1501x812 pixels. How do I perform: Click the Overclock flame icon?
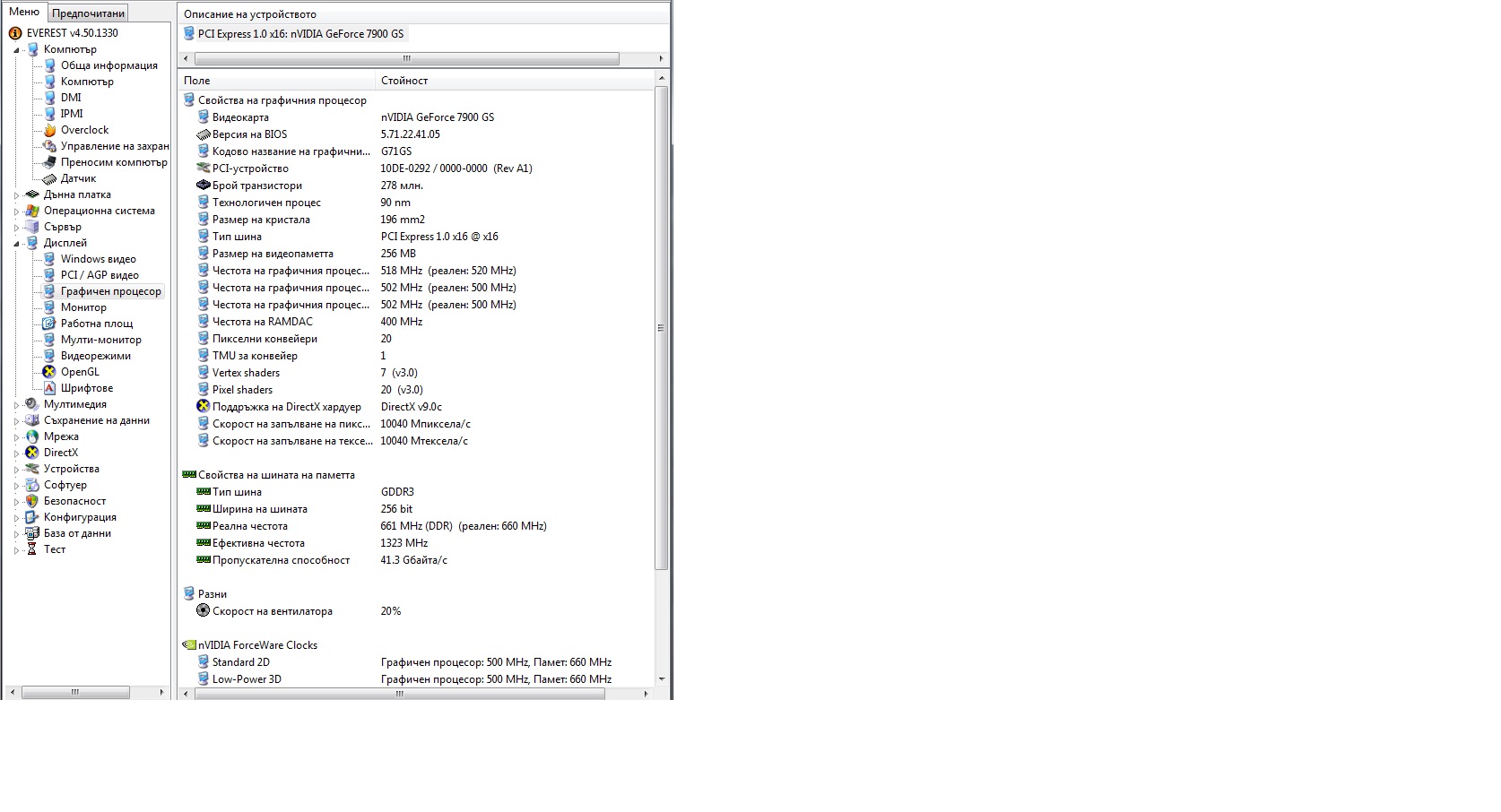(x=50, y=130)
